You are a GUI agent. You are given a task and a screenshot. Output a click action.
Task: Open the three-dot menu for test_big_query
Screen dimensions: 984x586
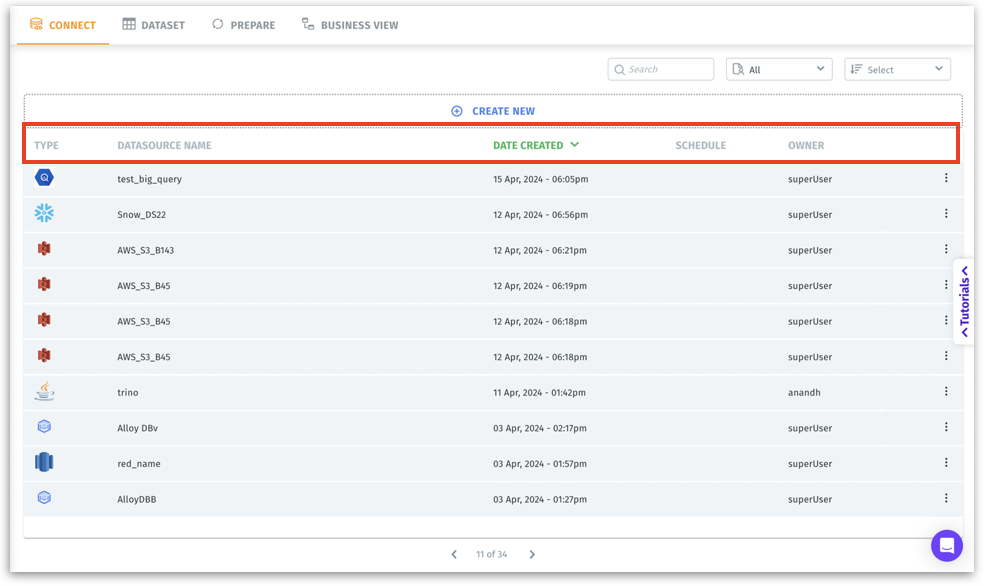click(x=945, y=178)
